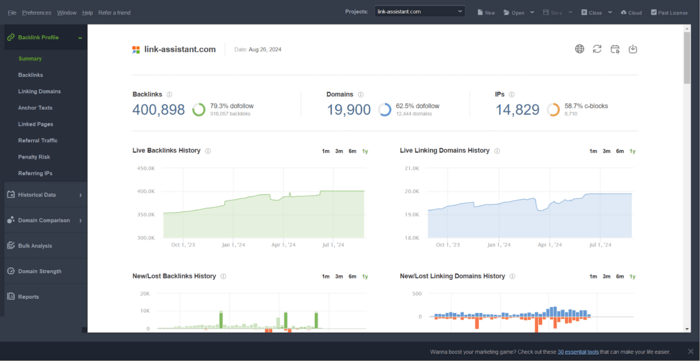Open Domain Strength in the sidebar

tap(39, 271)
